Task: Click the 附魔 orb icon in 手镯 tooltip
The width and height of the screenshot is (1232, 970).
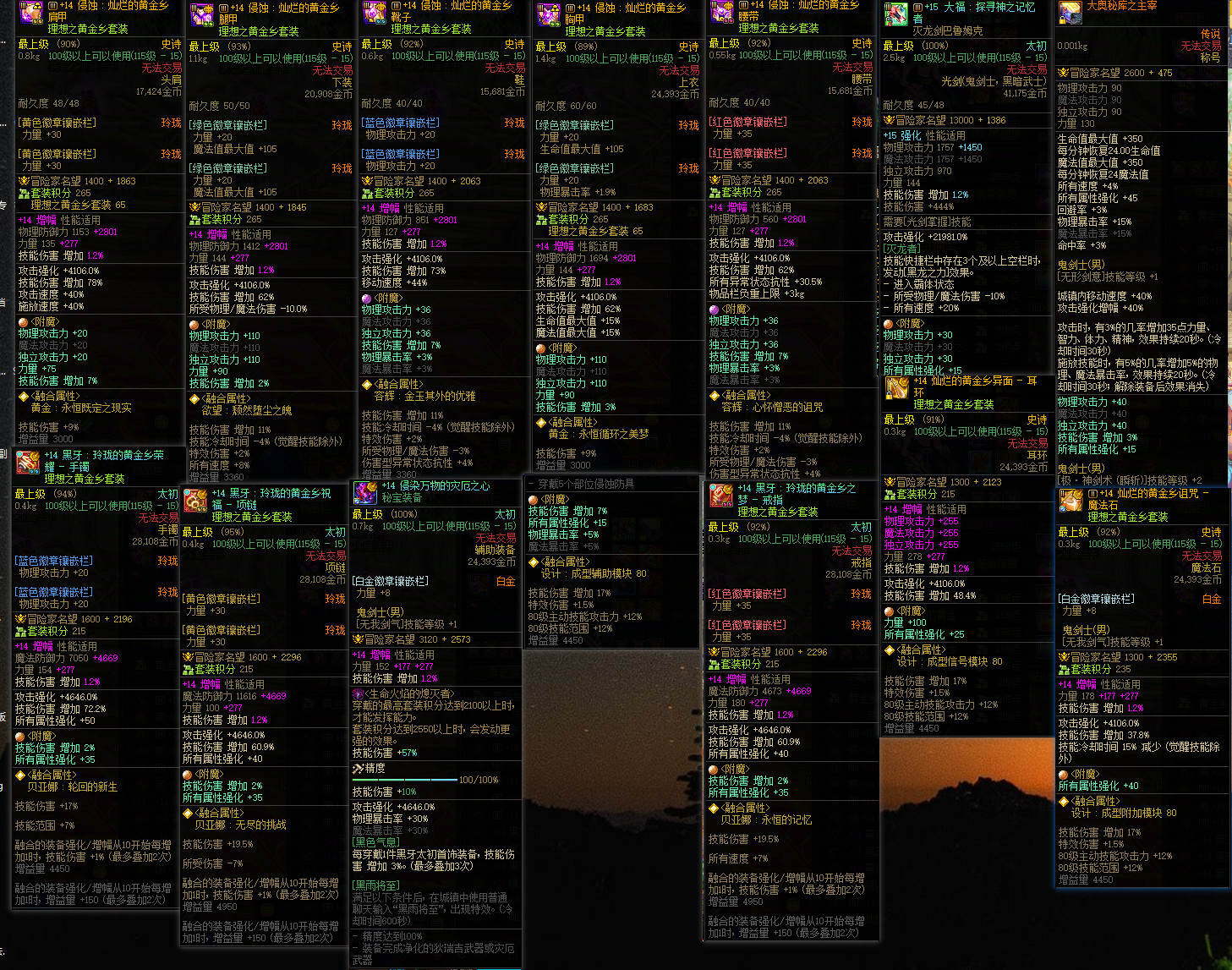Action: [x=21, y=737]
